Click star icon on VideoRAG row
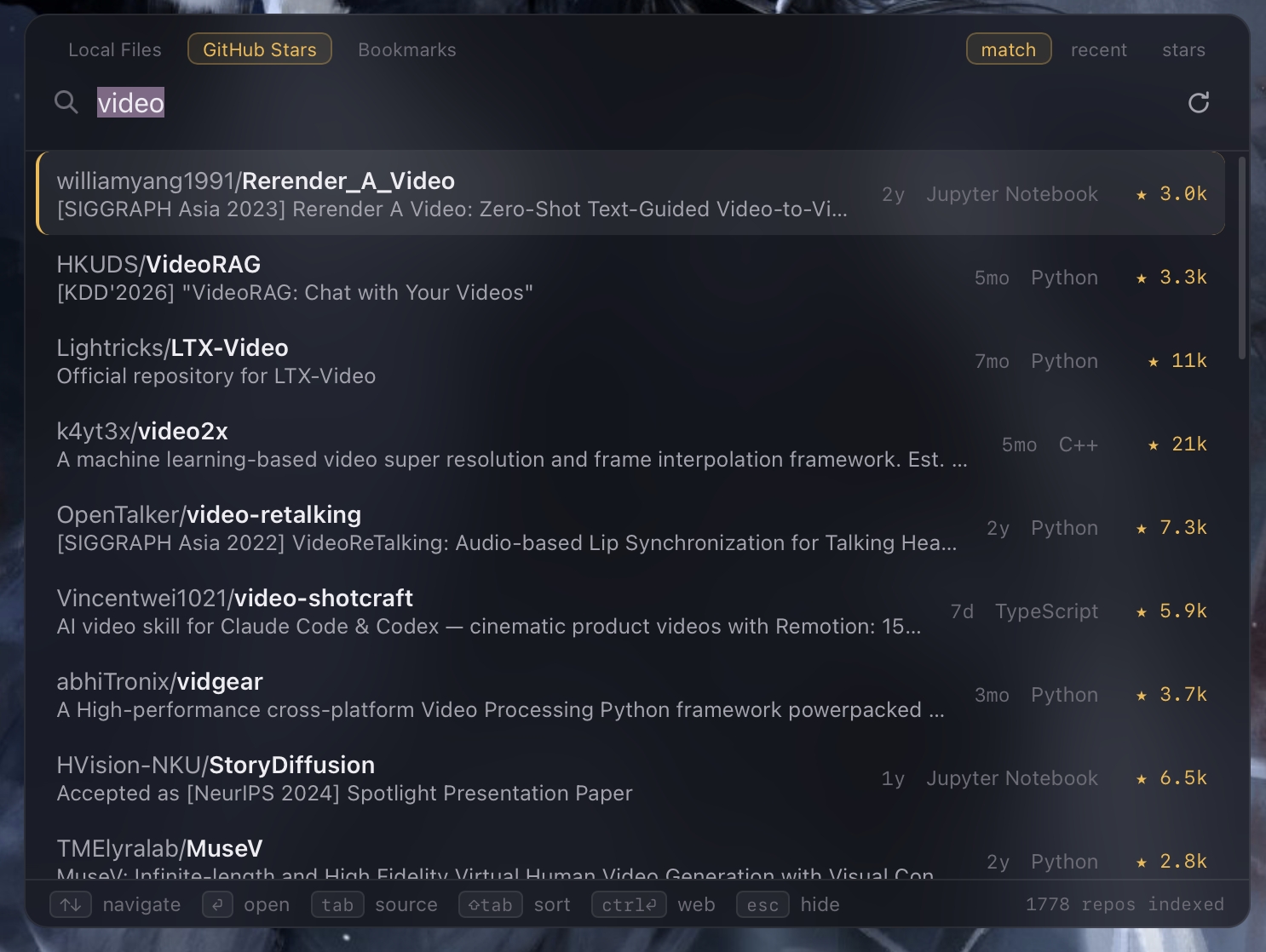This screenshot has width=1266, height=952. coord(1142,278)
